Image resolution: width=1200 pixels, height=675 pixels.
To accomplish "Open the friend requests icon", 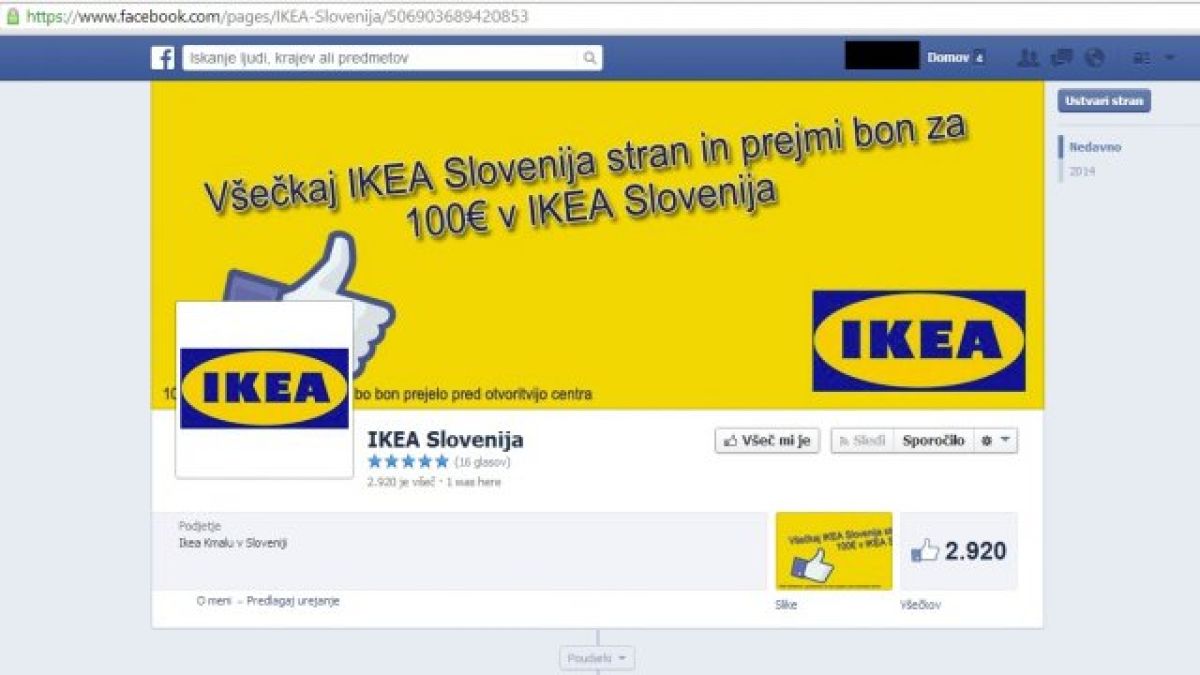I will [x=1027, y=58].
